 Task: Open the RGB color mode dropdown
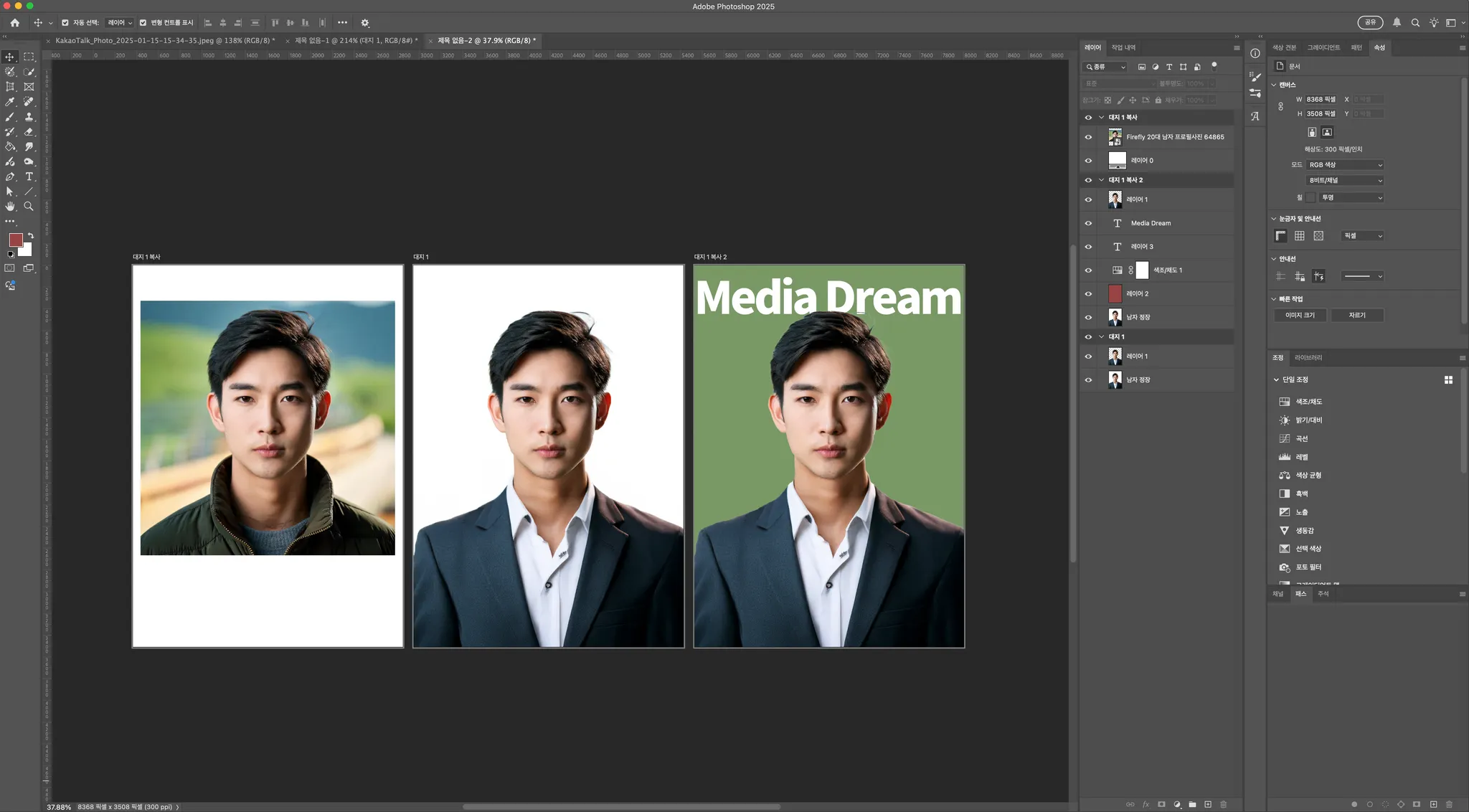click(x=1345, y=165)
